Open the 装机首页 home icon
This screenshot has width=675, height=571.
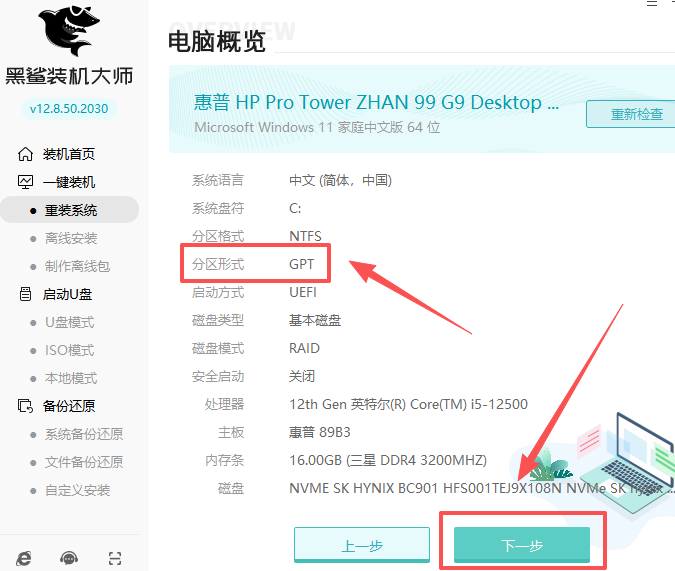pos(25,154)
